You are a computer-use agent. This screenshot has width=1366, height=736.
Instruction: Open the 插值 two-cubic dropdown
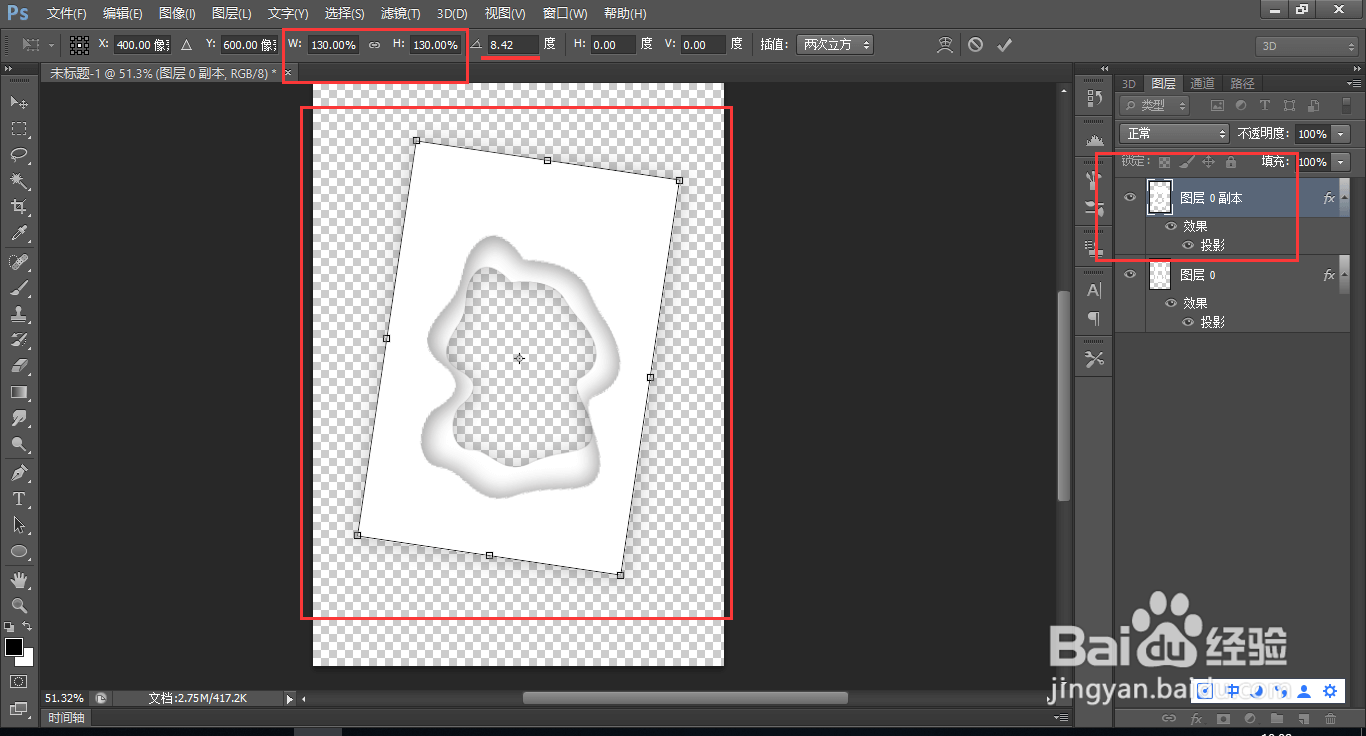click(x=836, y=45)
